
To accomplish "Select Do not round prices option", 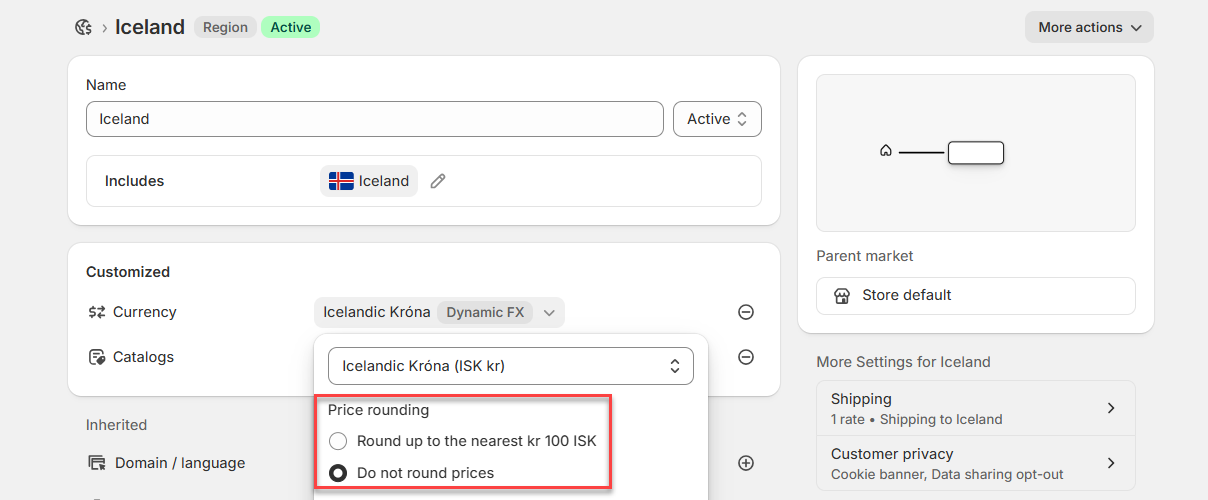I will click(338, 473).
